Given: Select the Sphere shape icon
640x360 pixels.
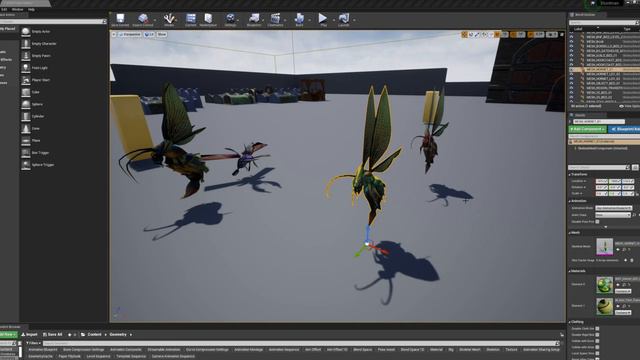Looking at the screenshot, I should (x=26, y=104).
